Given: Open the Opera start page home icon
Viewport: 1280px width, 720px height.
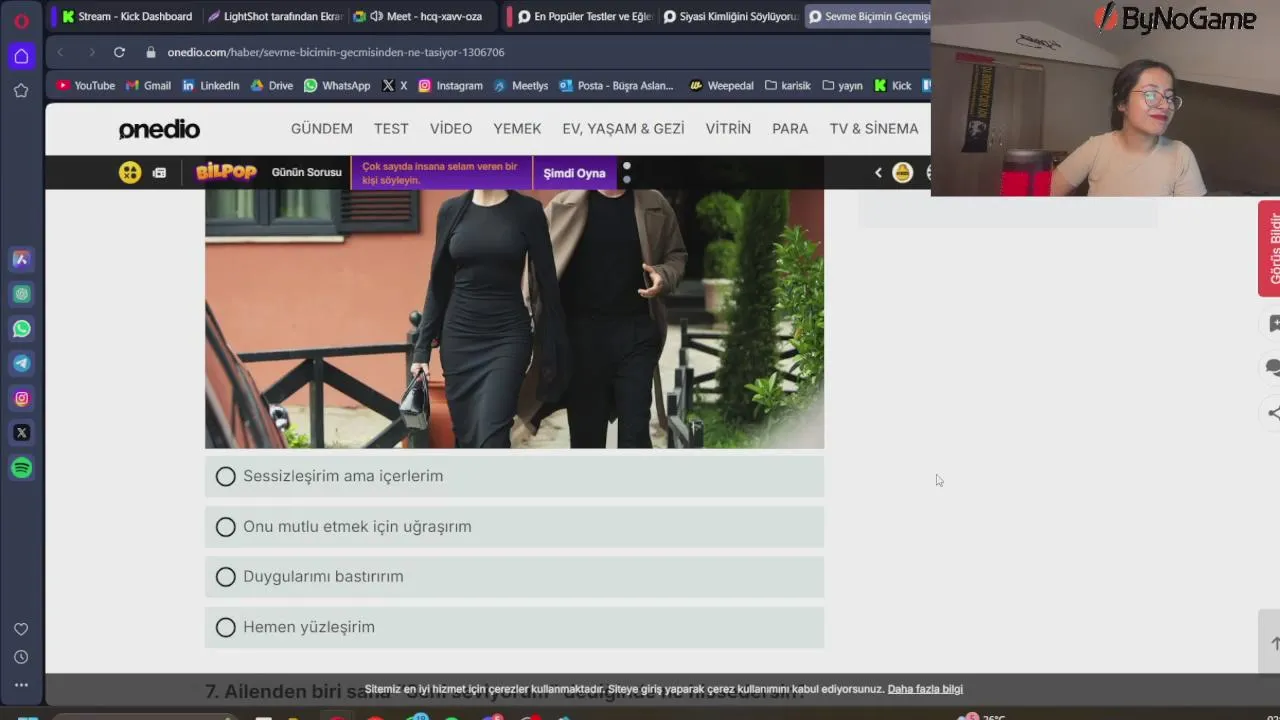Looking at the screenshot, I should coord(21,56).
